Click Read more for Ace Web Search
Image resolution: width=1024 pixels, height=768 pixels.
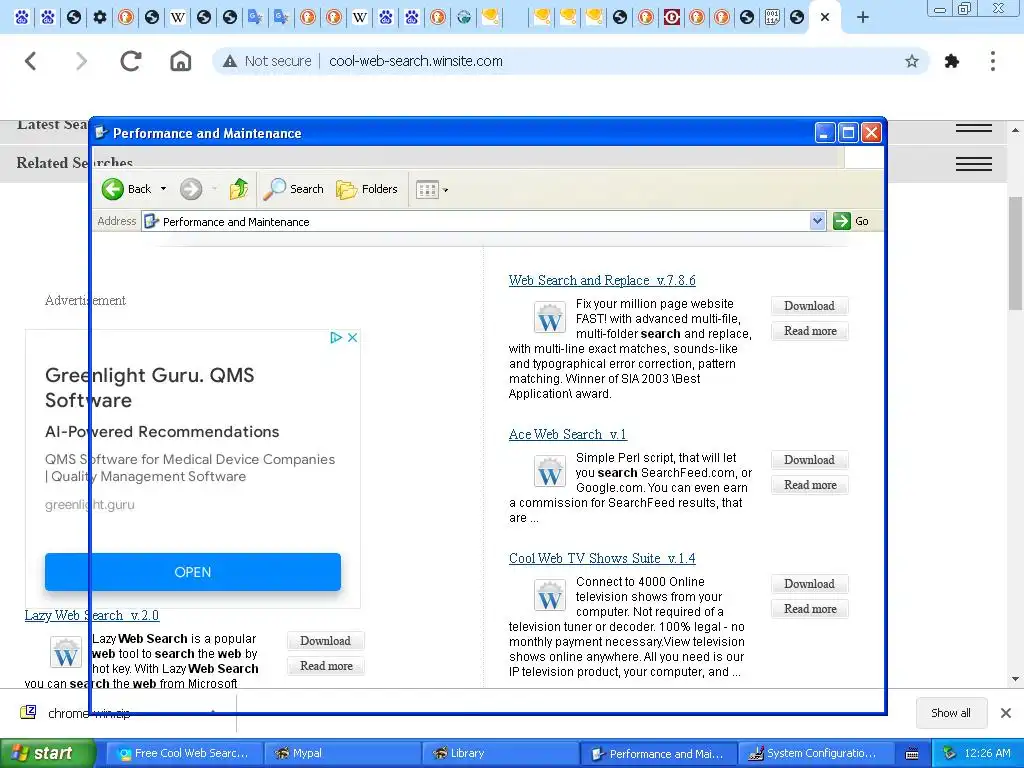809,485
